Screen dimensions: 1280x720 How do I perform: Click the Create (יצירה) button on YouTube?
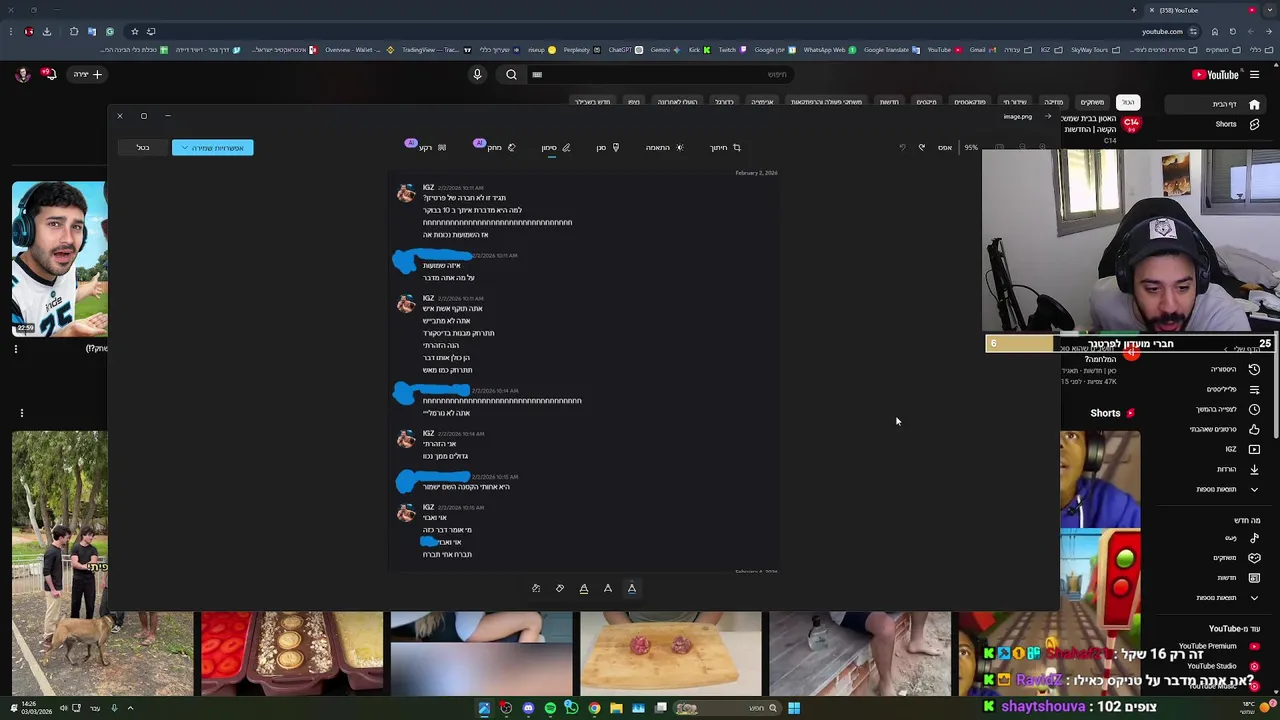coord(86,74)
